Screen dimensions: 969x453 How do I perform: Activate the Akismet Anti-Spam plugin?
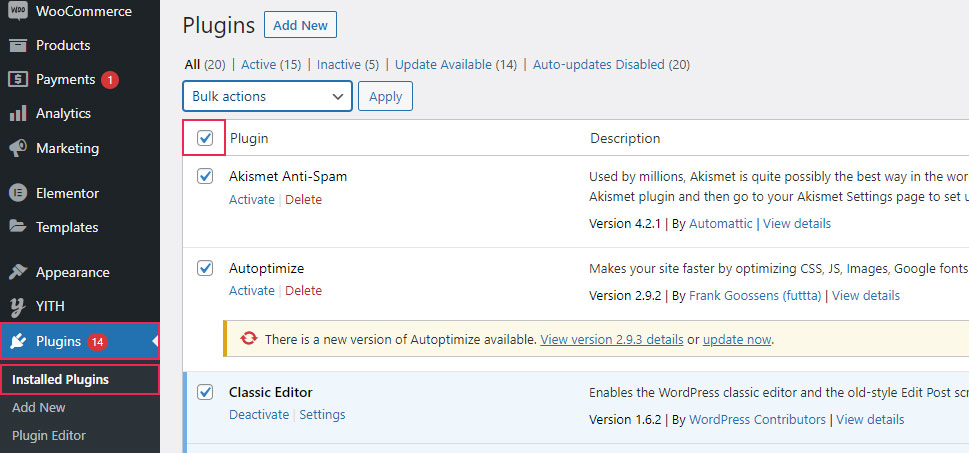[x=252, y=200]
